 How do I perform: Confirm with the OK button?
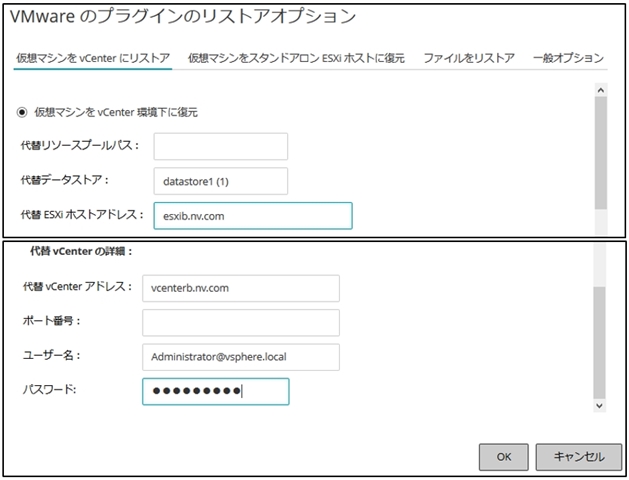tap(503, 457)
